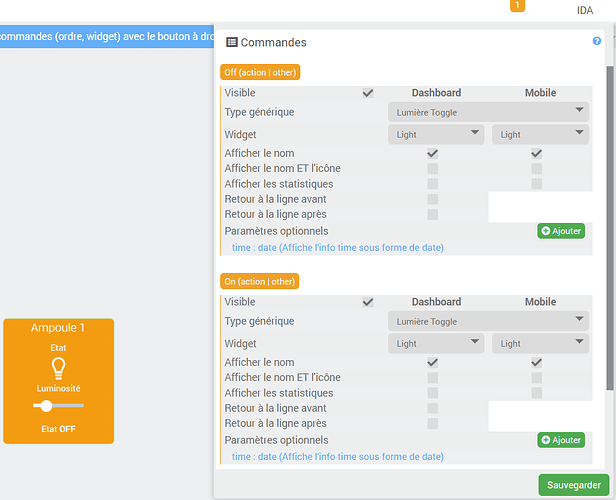Select the 'Off (action | other)' command label
Image resolution: width=616 pixels, height=500 pixels.
(260, 72)
